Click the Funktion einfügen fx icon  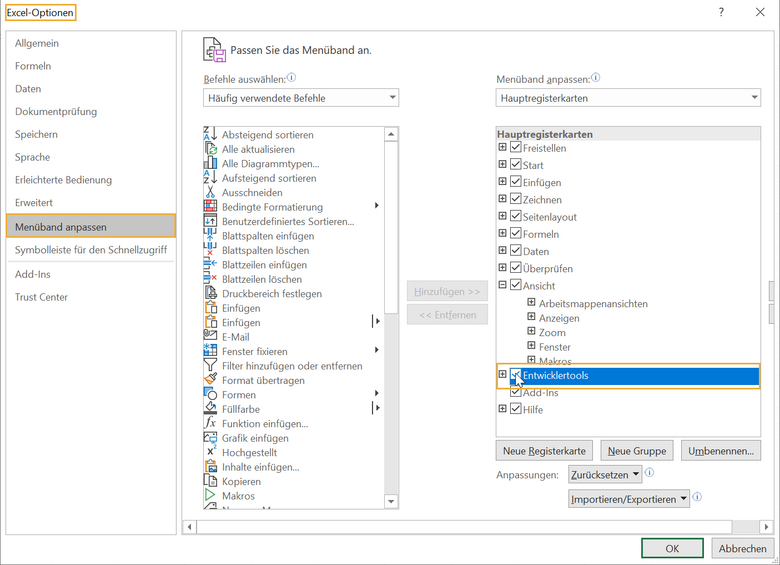pyautogui.click(x=210, y=423)
